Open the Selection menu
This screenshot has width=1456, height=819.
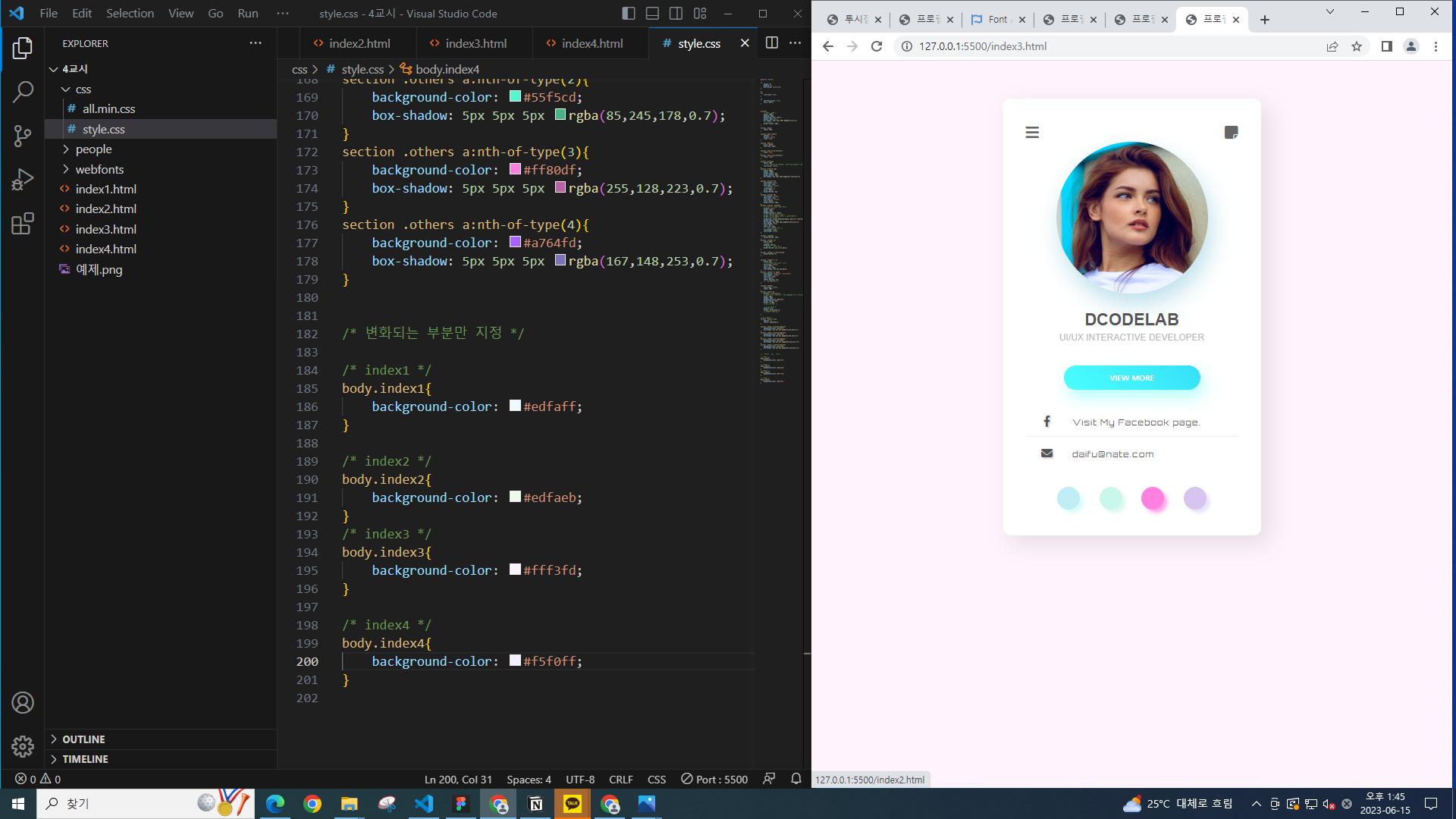(130, 14)
